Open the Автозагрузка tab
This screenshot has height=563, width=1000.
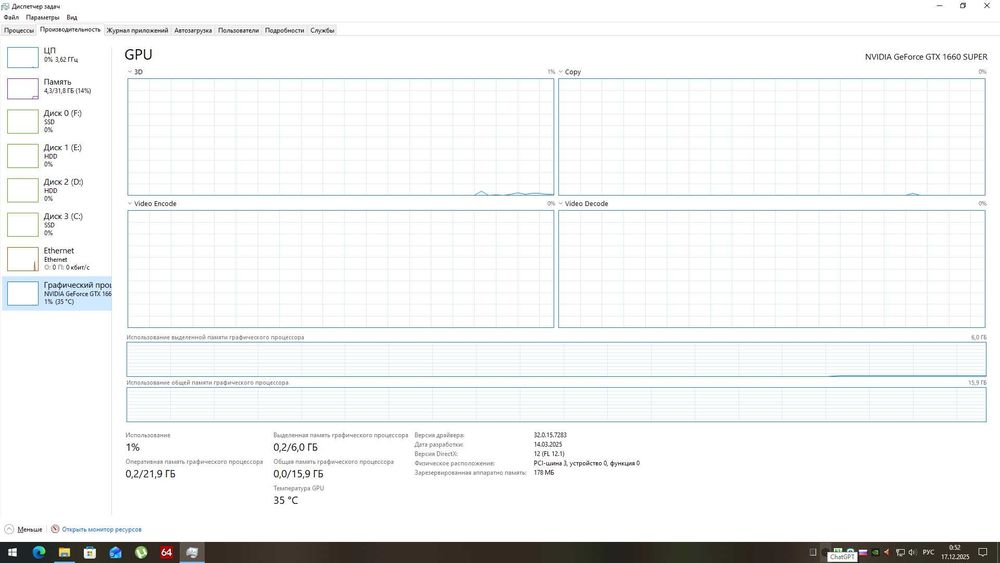(193, 30)
